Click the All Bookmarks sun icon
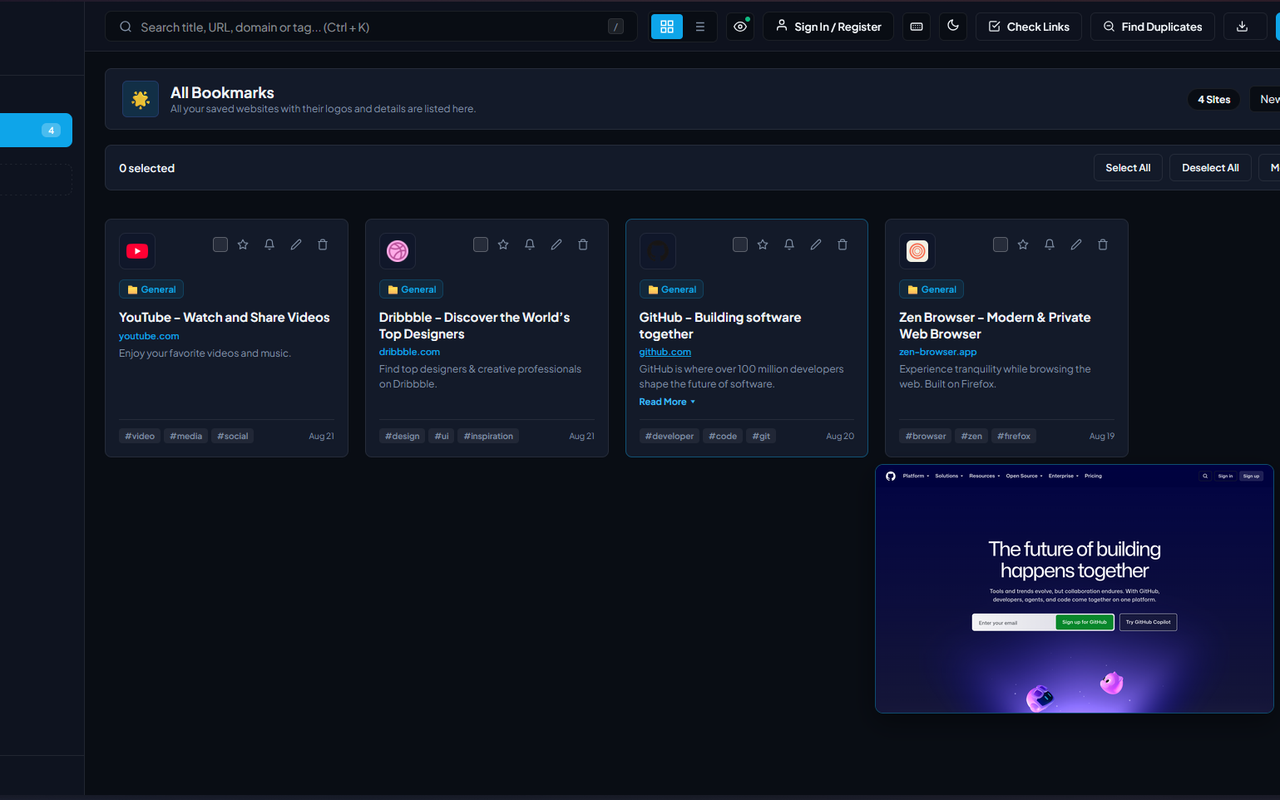This screenshot has width=1280, height=800. click(x=140, y=99)
